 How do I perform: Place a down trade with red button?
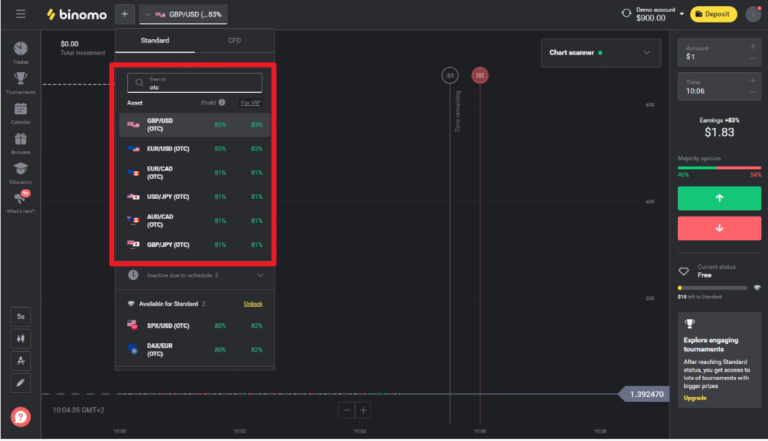pyautogui.click(x=719, y=228)
